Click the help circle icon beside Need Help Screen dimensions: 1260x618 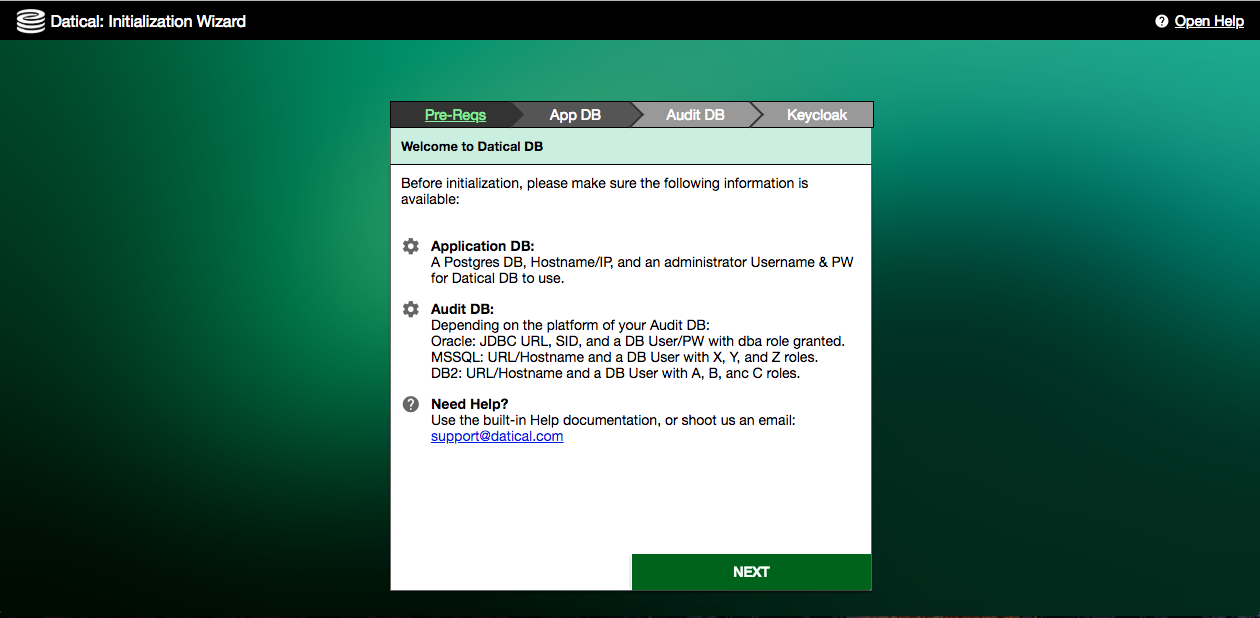click(x=410, y=404)
